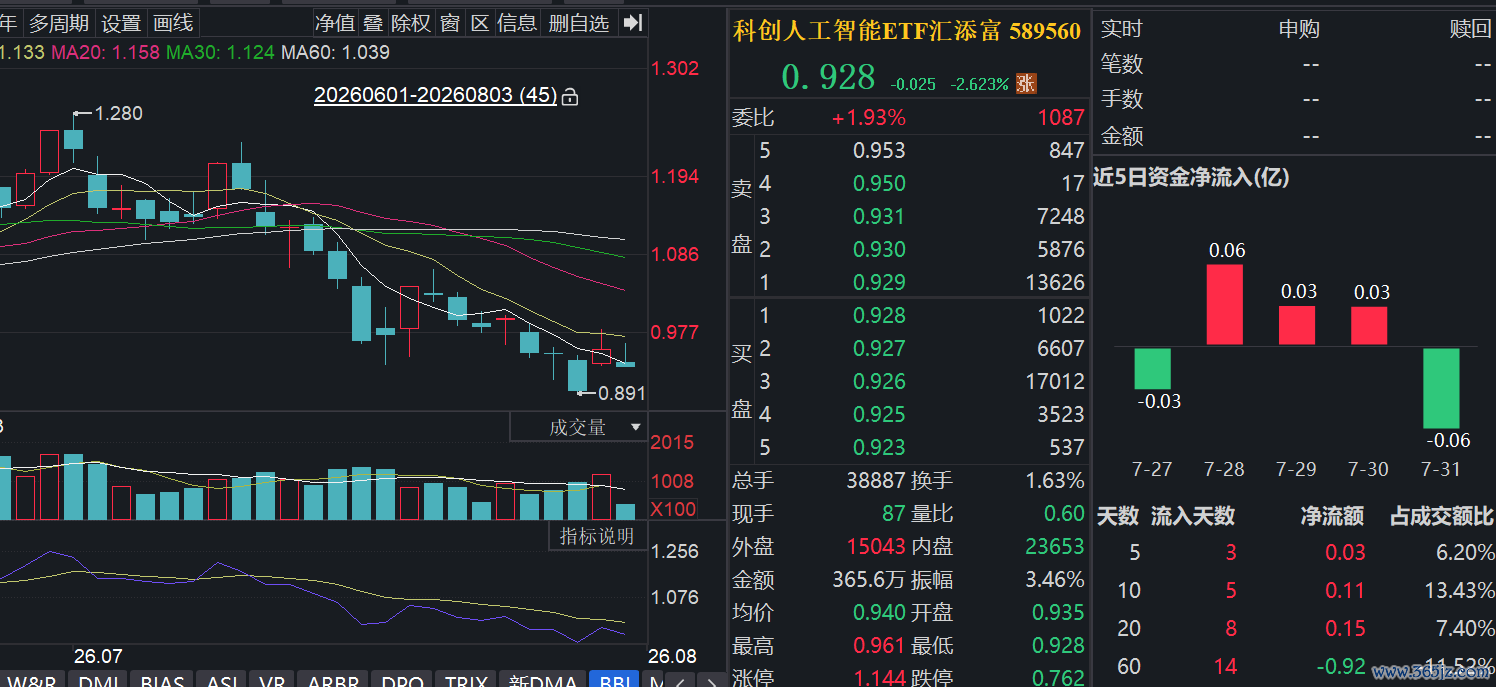1496x687 pixels.
Task: Click buy level 2 price 0.927
Action: (x=879, y=349)
